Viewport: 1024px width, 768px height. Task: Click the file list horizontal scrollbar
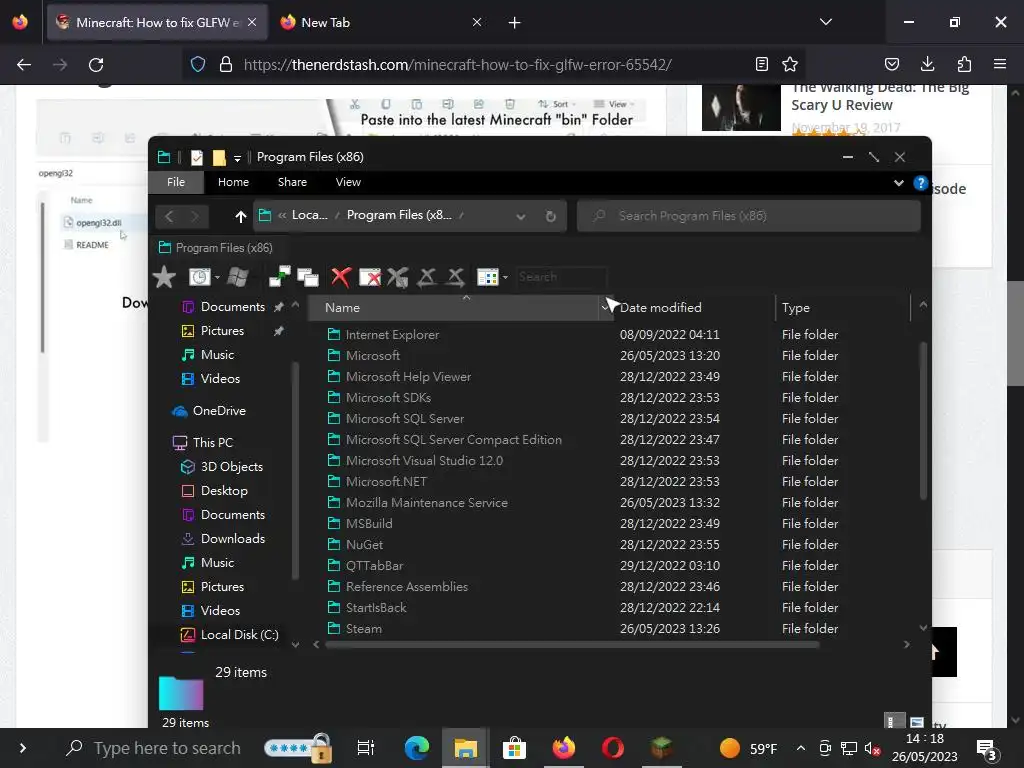(572, 645)
